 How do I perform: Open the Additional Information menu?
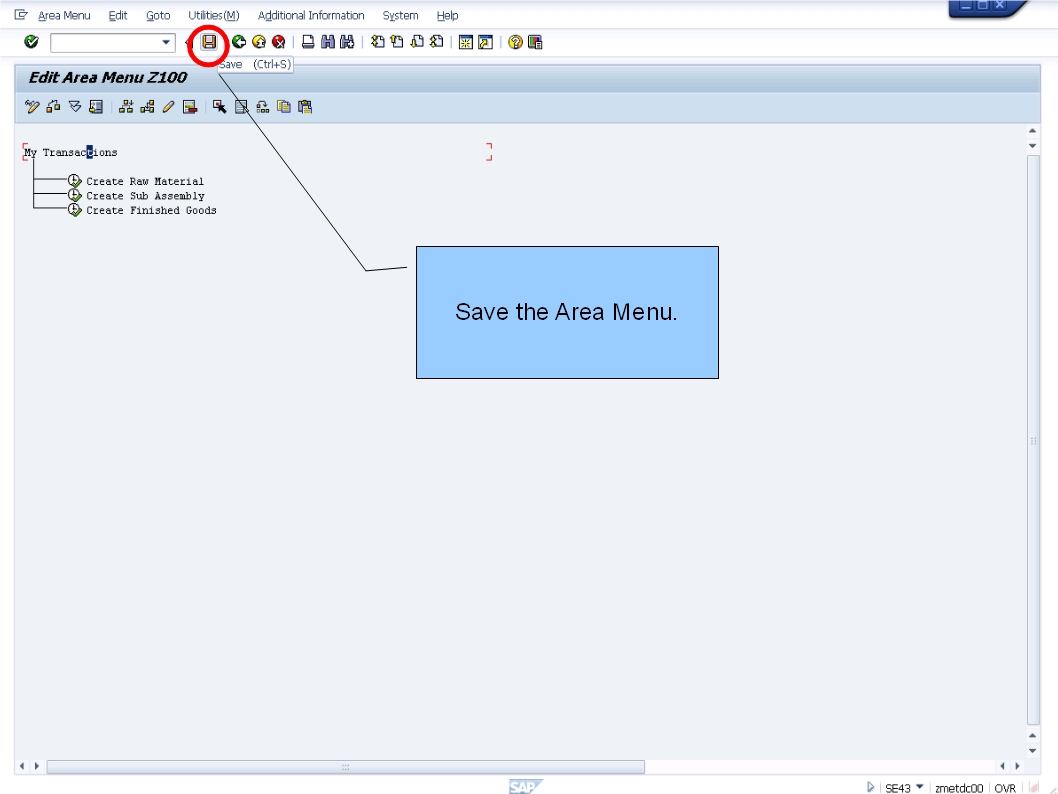311,15
